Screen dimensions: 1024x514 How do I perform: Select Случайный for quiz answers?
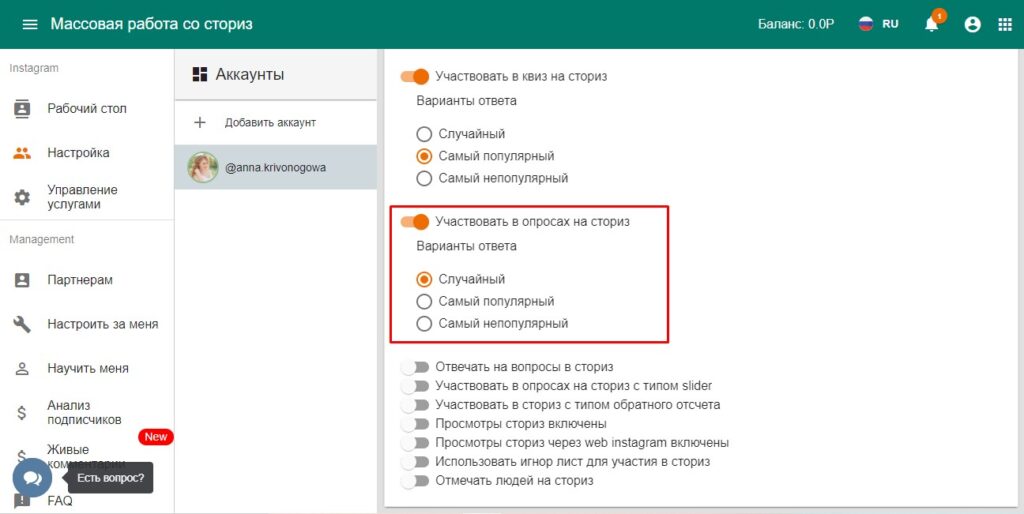424,135
